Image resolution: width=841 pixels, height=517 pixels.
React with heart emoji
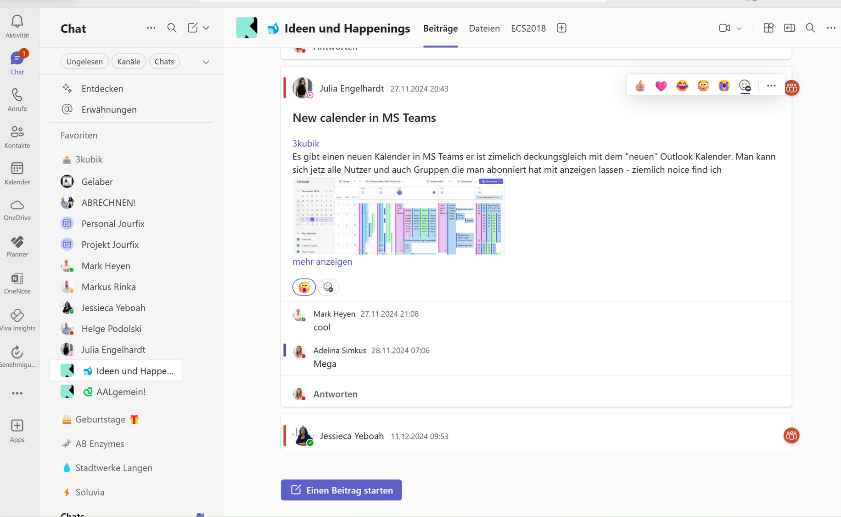tap(661, 86)
